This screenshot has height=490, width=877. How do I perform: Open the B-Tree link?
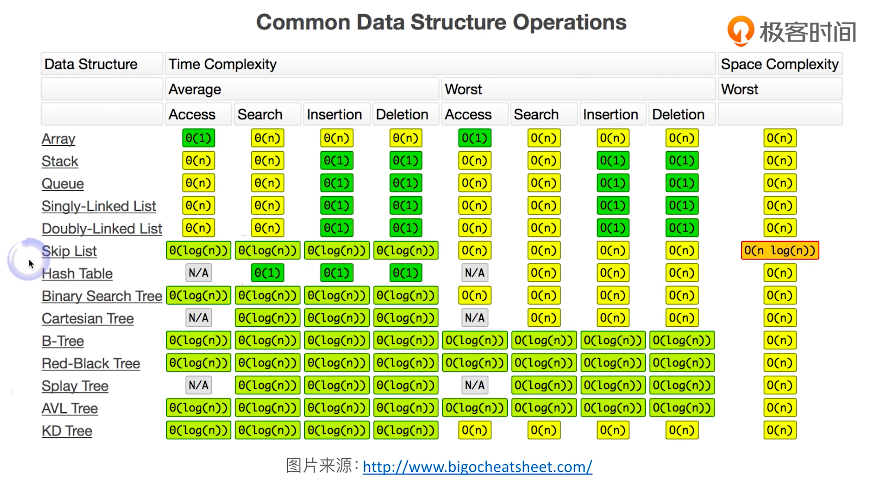pos(63,341)
